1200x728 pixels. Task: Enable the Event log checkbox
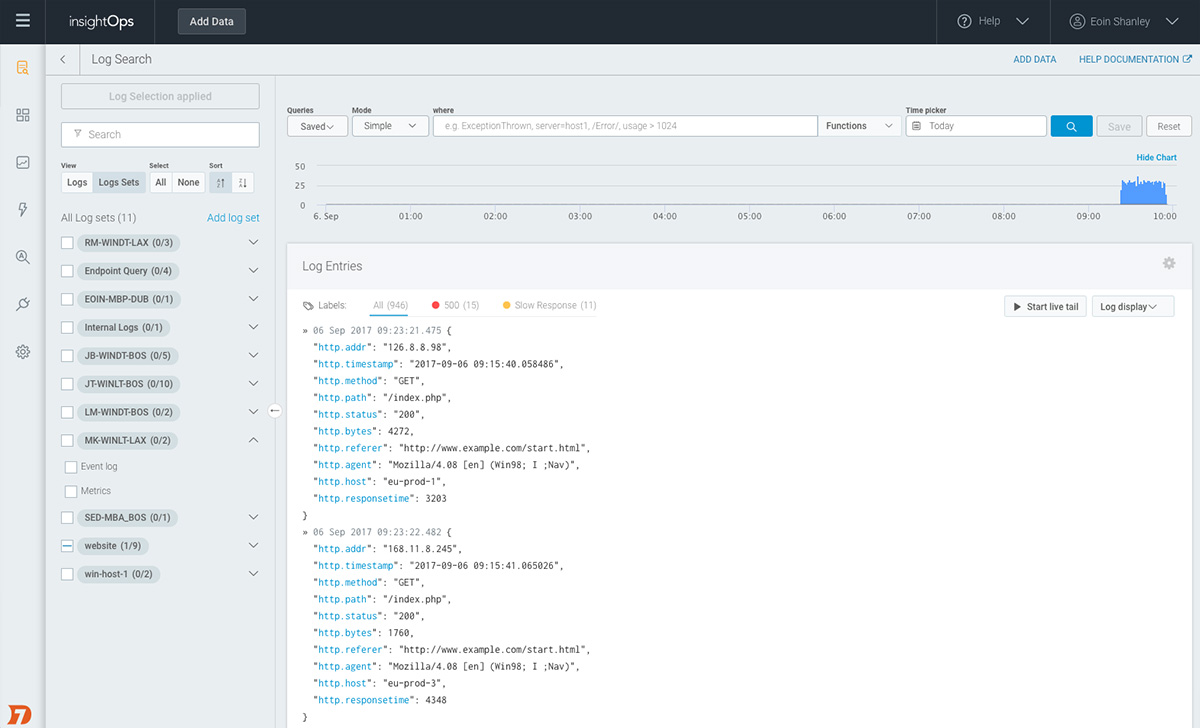coord(71,467)
